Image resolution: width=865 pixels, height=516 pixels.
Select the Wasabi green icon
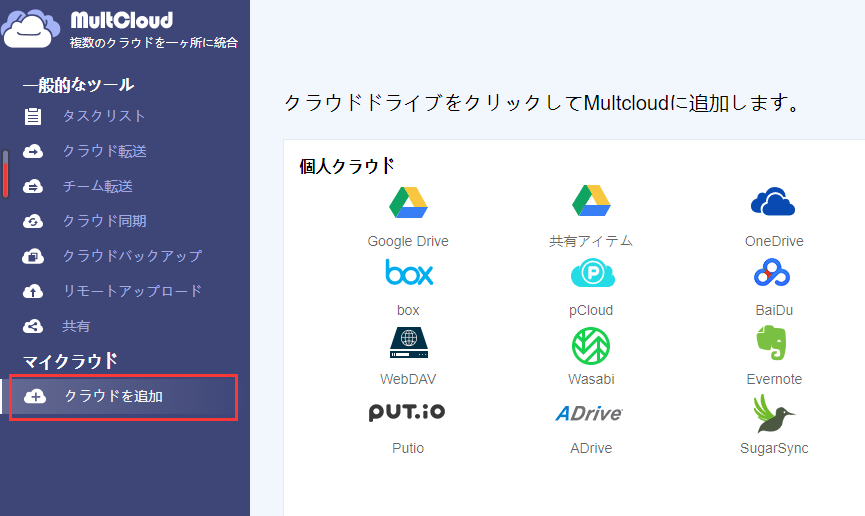click(x=591, y=346)
